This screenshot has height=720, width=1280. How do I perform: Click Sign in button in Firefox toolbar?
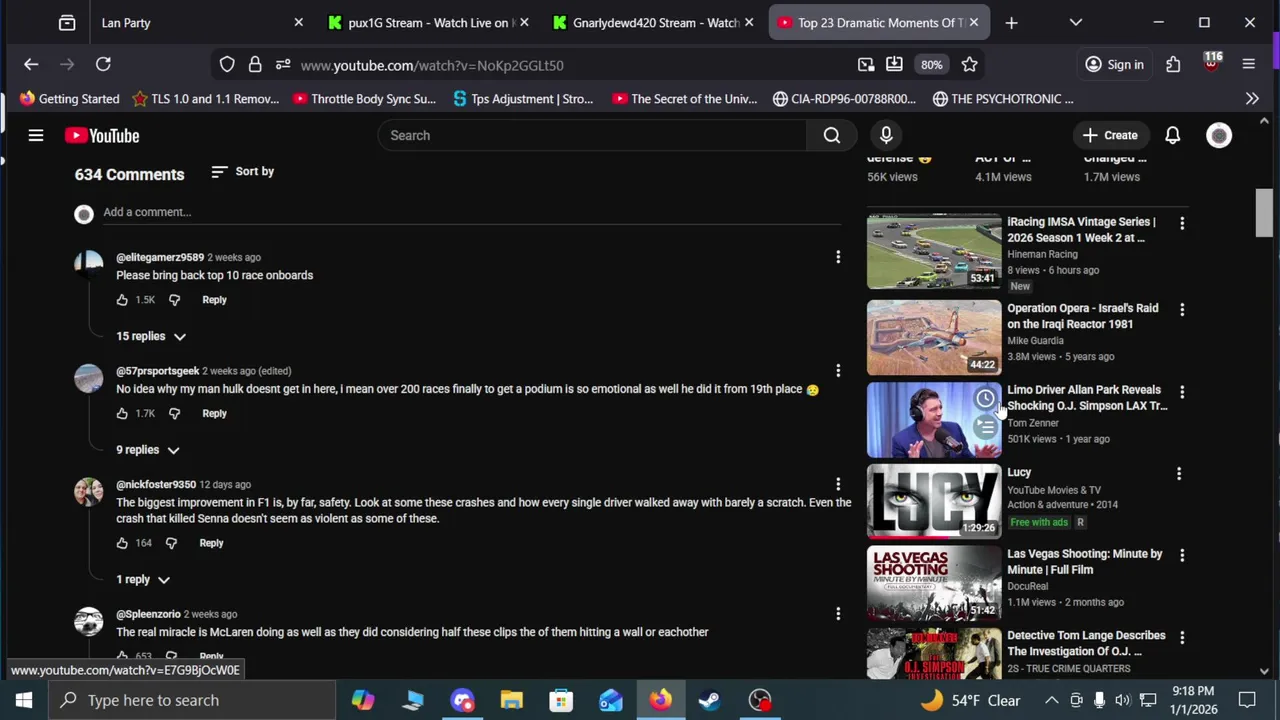(x=1114, y=65)
